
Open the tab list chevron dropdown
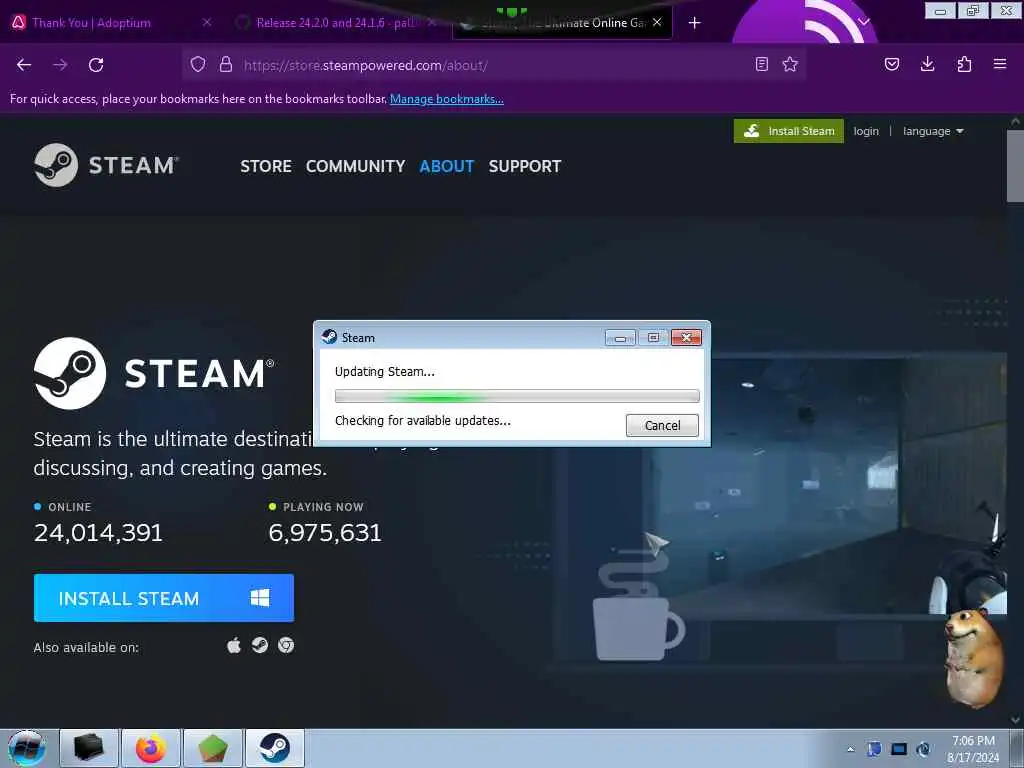(864, 22)
